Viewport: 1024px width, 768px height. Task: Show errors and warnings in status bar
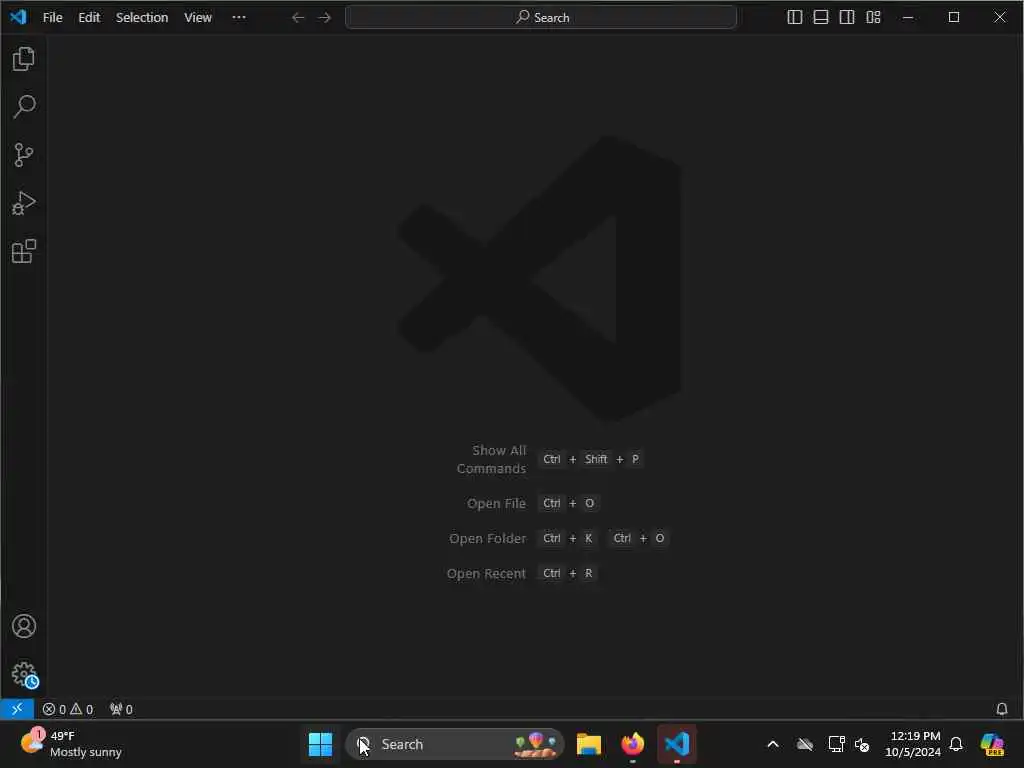[x=68, y=710]
